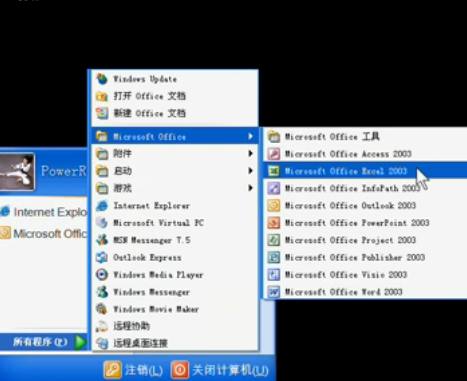Screen dimensions: 467x381
Task: Click the 注销(L) log off button
Action: click(133, 370)
